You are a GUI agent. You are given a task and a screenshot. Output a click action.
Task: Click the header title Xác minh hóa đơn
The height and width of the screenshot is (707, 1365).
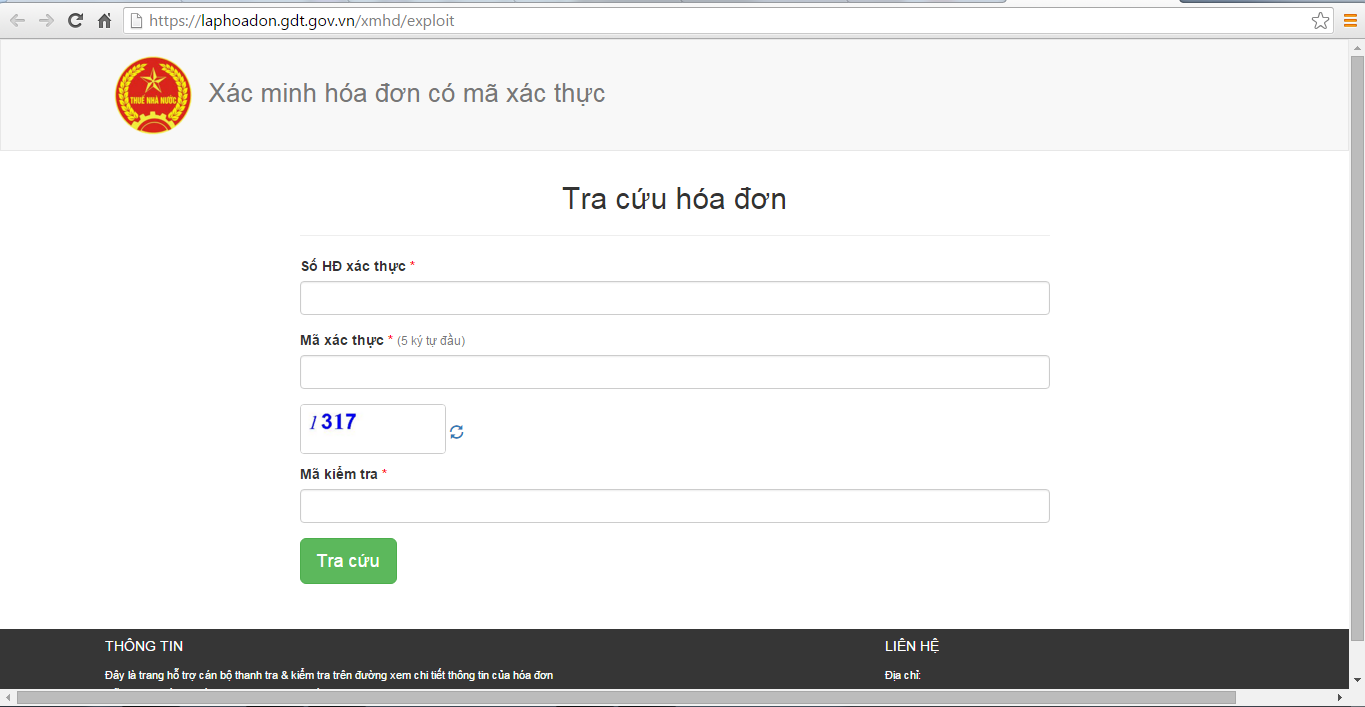point(406,94)
